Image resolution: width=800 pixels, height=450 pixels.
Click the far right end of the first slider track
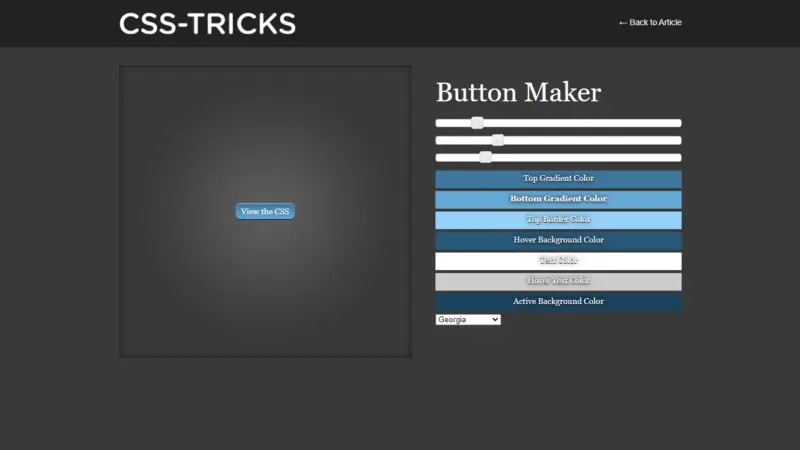[678, 123]
